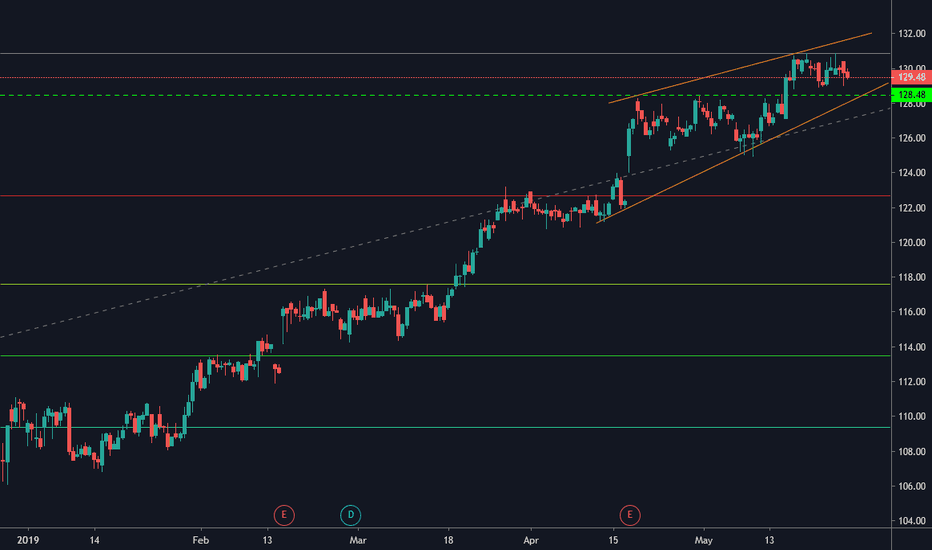The image size is (932, 550).
Task: Click the 126.00 price axis label
Action: [912, 138]
